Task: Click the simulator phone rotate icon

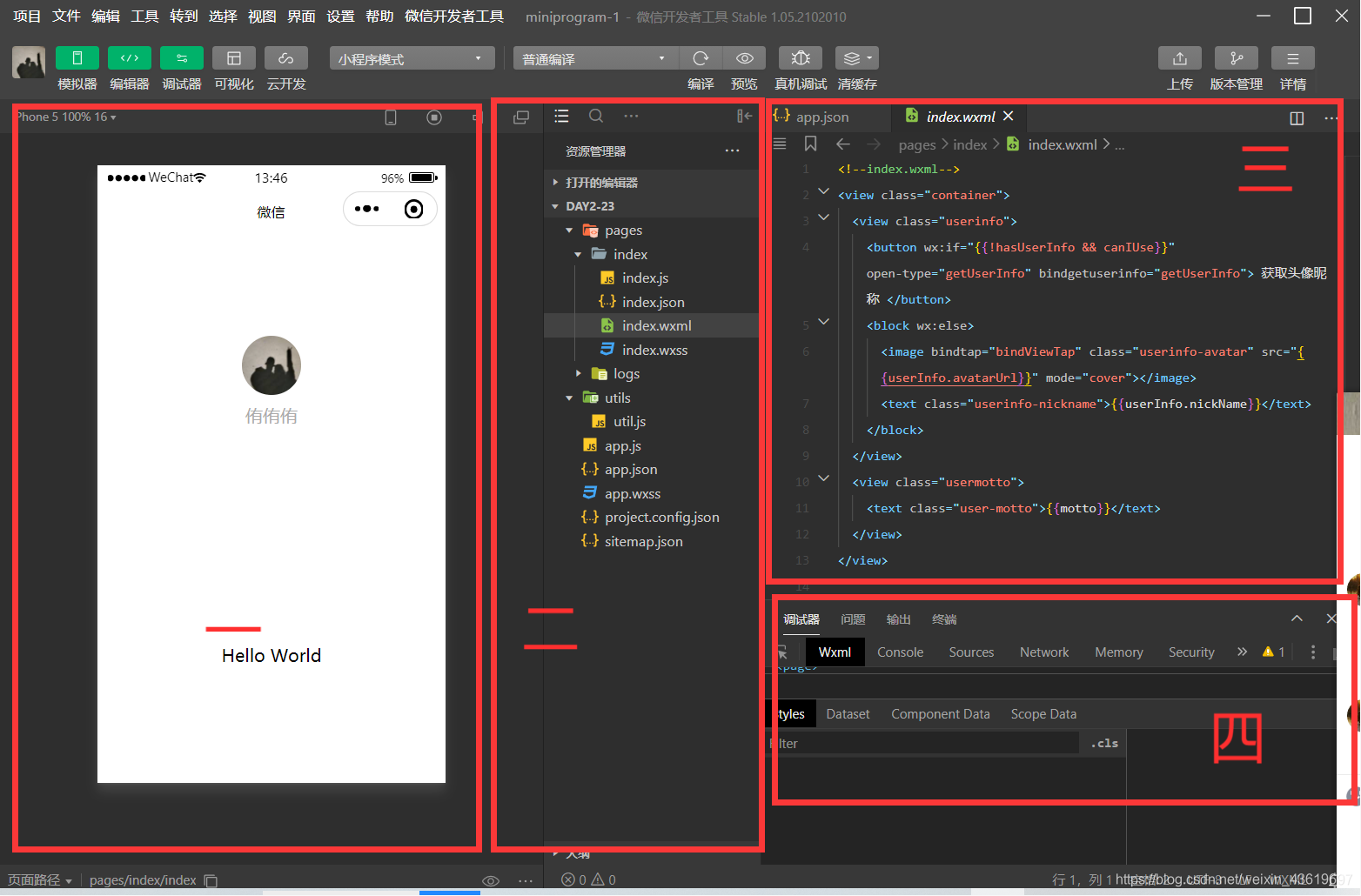Action: pos(391,117)
